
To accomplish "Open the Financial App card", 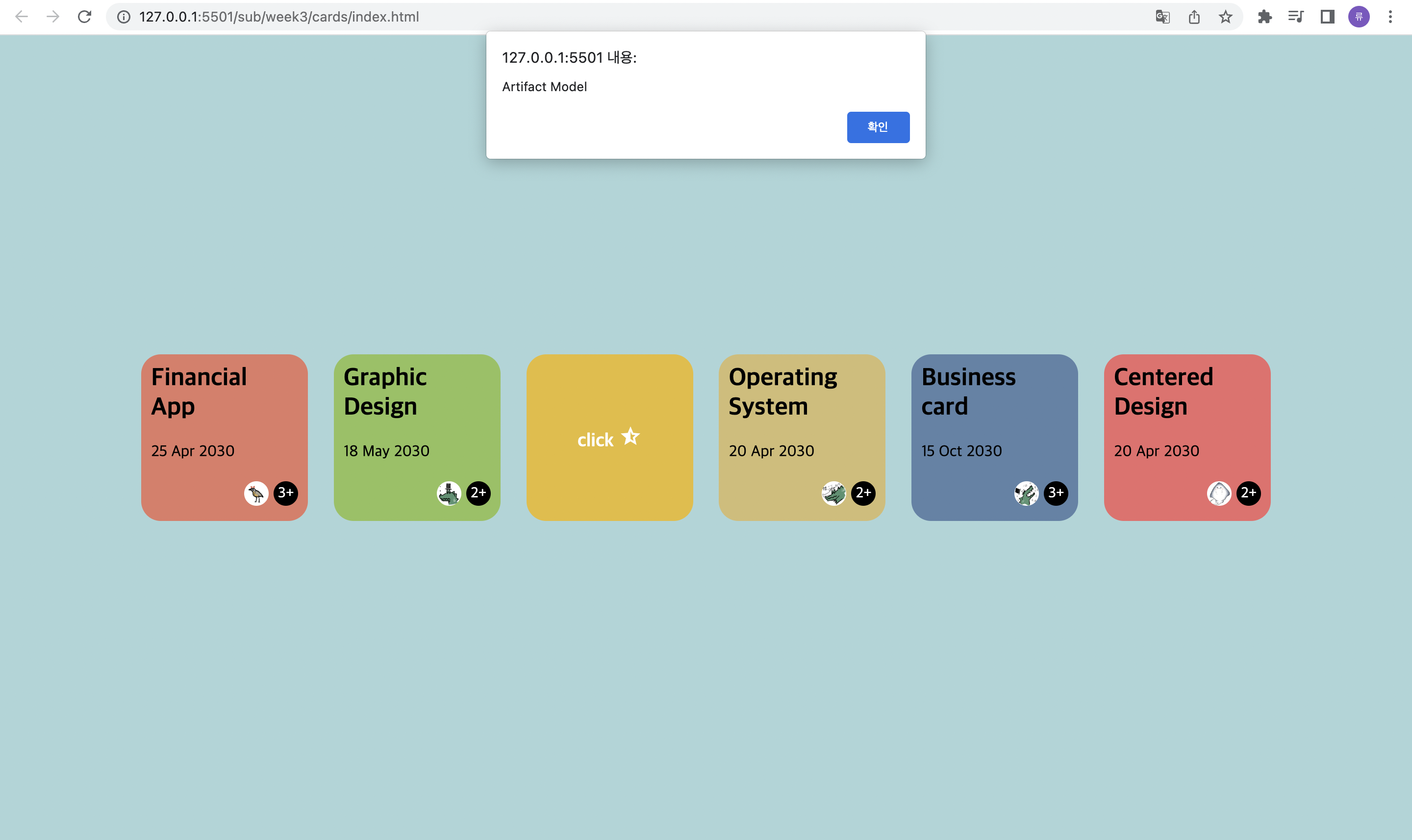I will pos(224,438).
